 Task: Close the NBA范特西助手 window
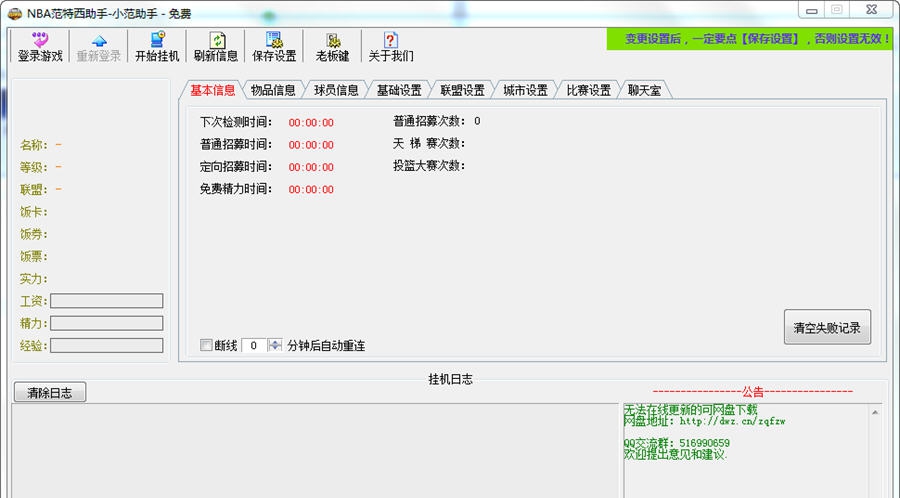[871, 10]
